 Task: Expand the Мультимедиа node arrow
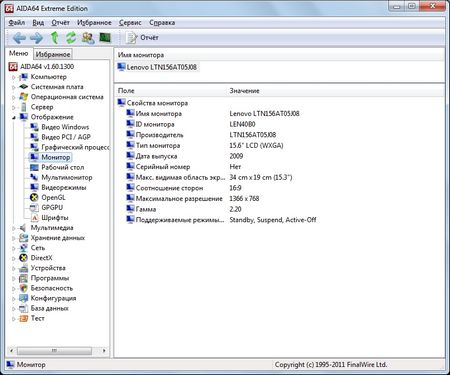click(x=14, y=228)
